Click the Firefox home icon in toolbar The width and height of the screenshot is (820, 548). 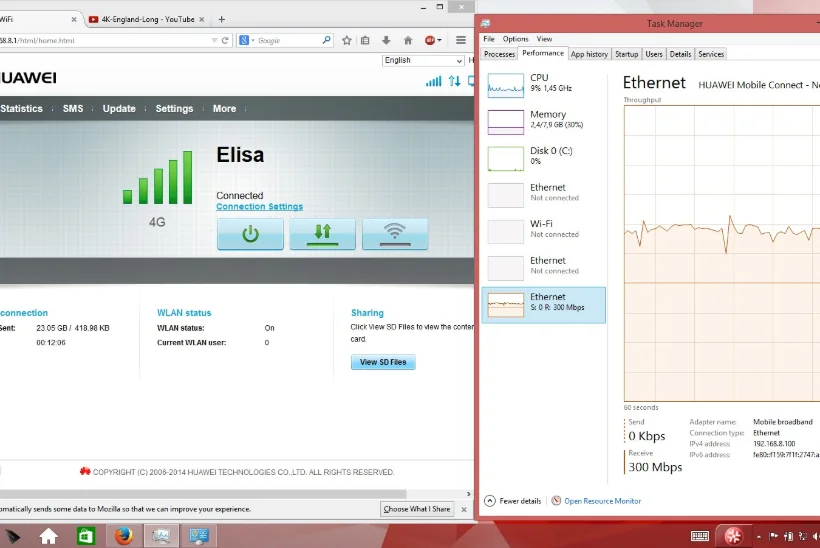(408, 40)
